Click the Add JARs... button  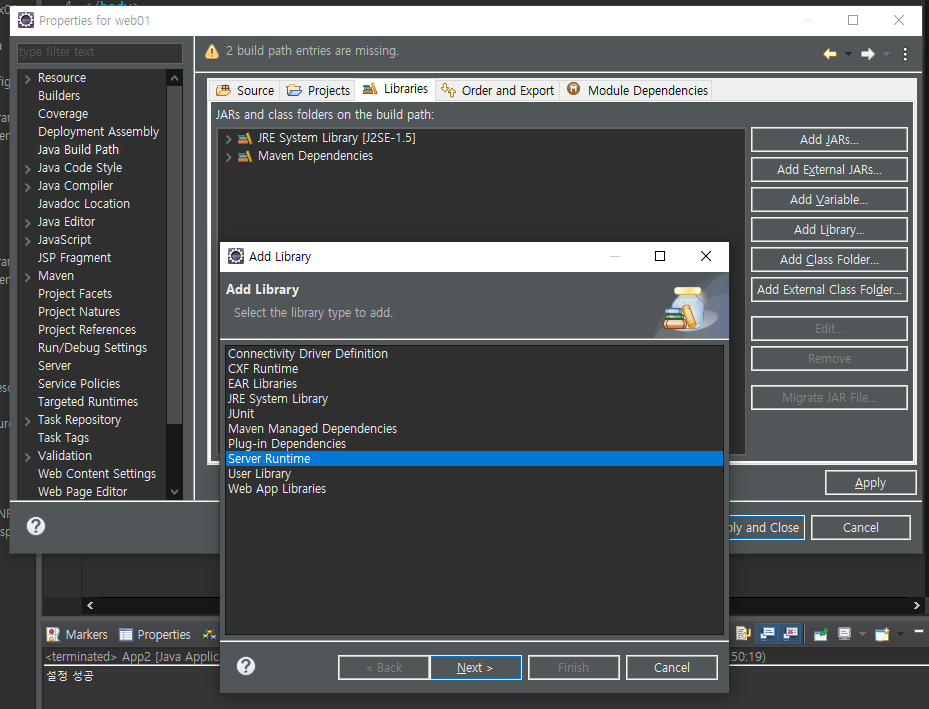click(829, 140)
